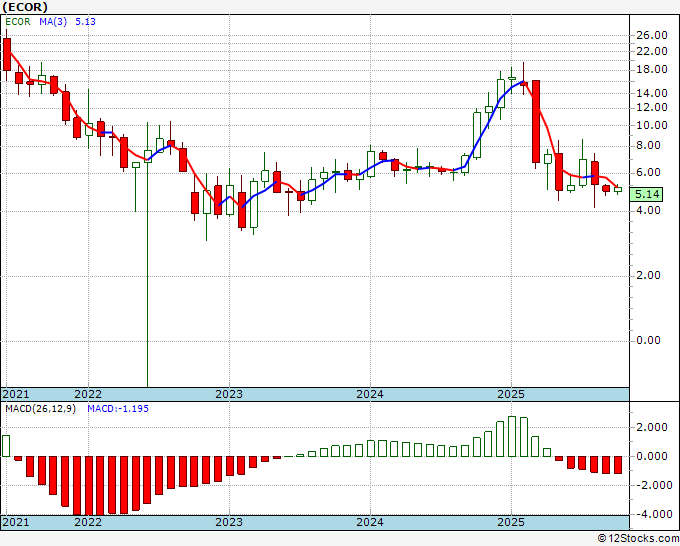Click the first red candlestick of 2021
The image size is (680, 546).
(7, 54)
